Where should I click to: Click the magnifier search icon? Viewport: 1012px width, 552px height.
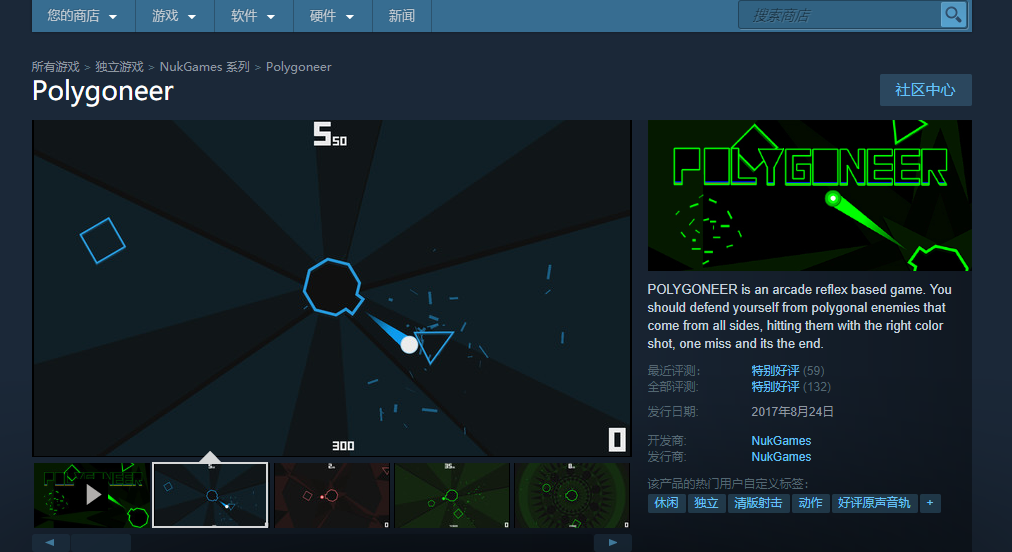pyautogui.click(x=953, y=15)
